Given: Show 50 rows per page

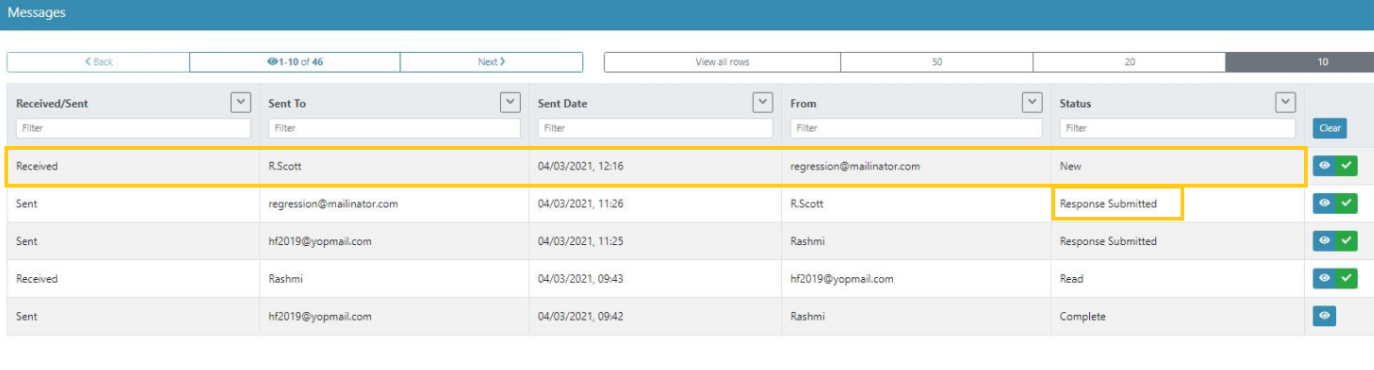Looking at the screenshot, I should click(x=937, y=62).
